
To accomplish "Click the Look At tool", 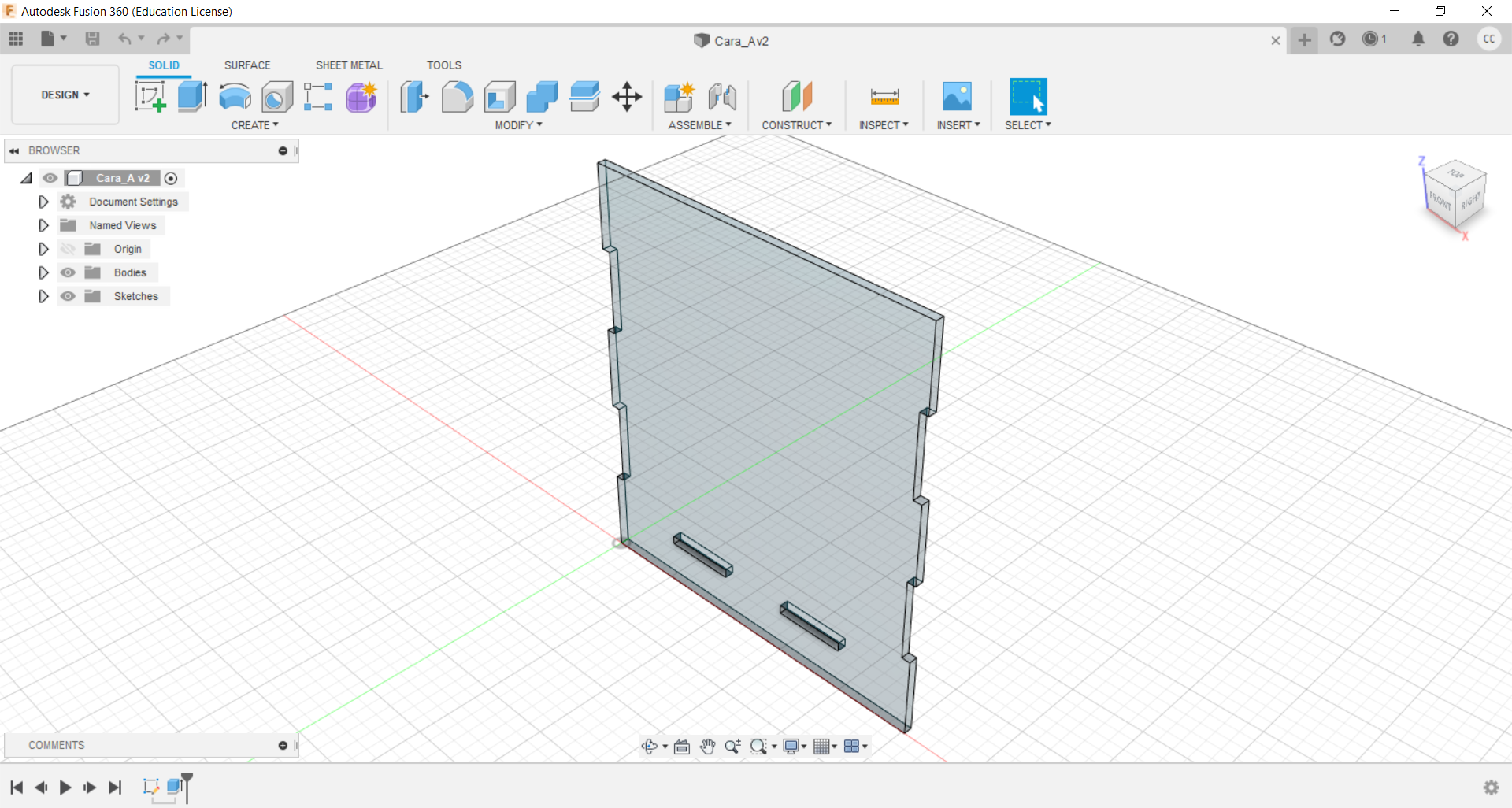I will coord(682,747).
